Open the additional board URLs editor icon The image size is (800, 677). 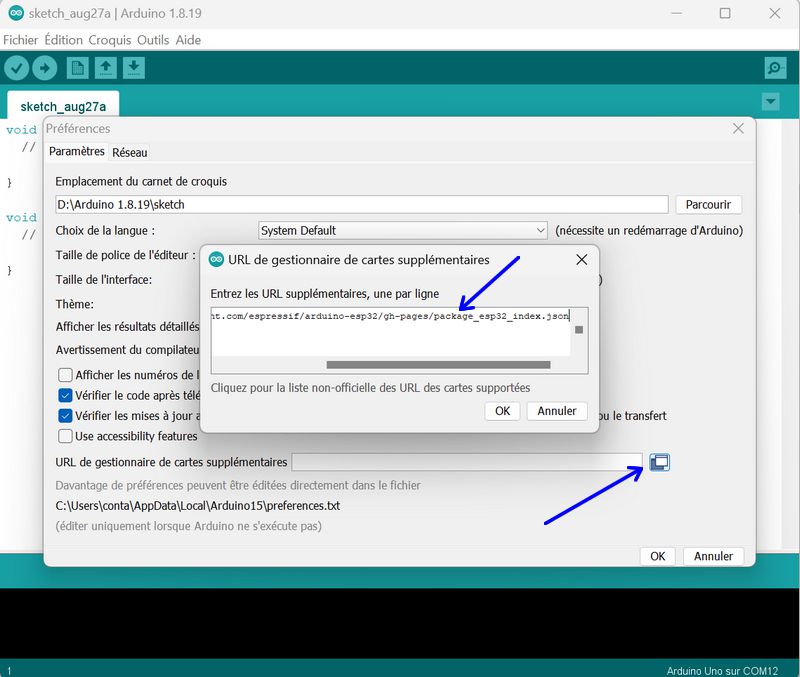pos(659,462)
